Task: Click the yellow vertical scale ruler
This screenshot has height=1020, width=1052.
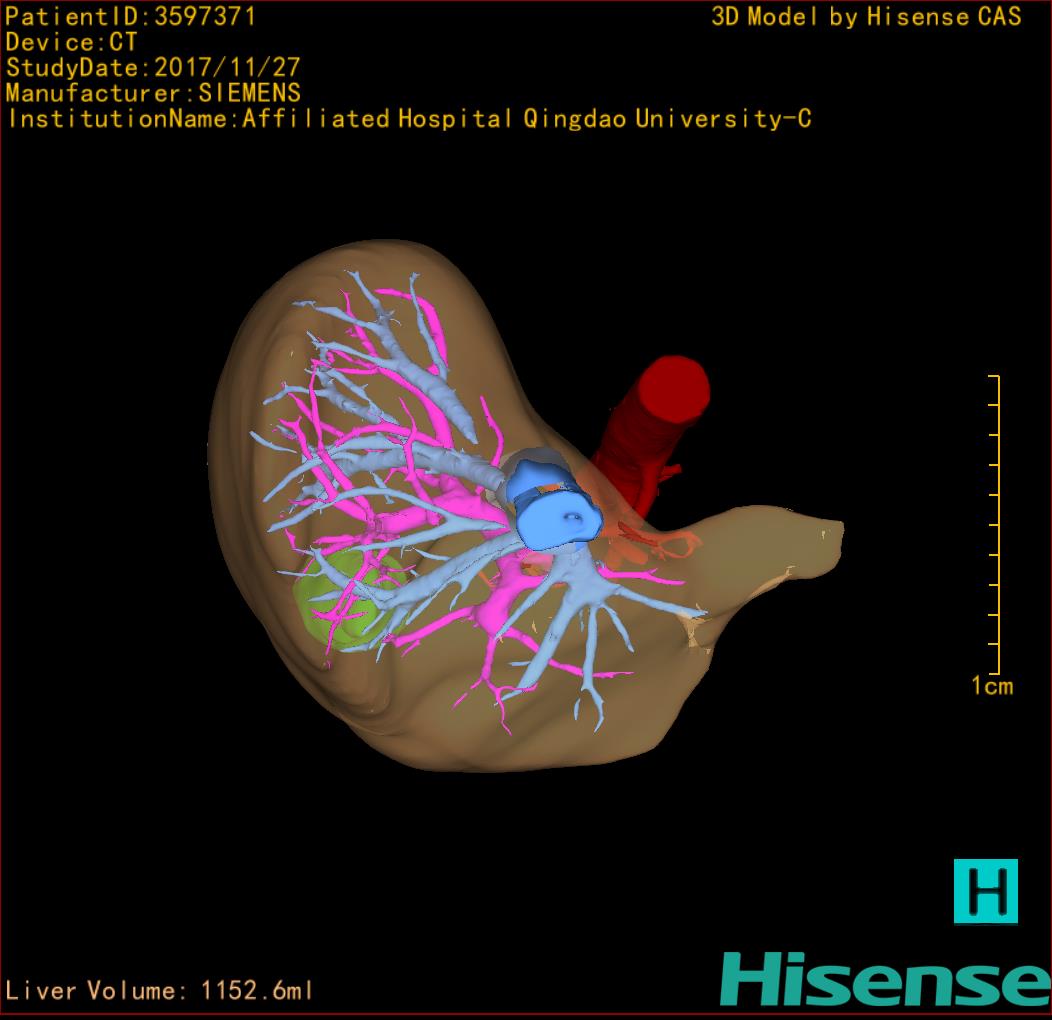Action: click(x=994, y=524)
